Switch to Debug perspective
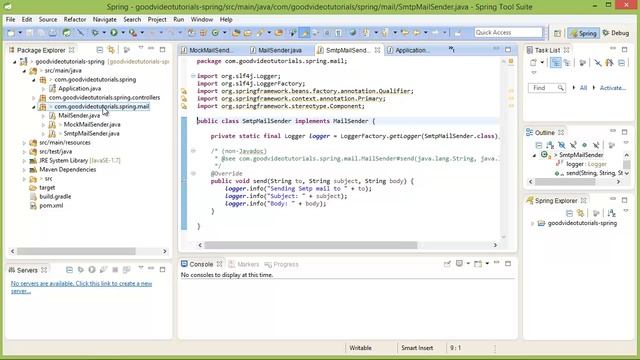 [x=616, y=33]
